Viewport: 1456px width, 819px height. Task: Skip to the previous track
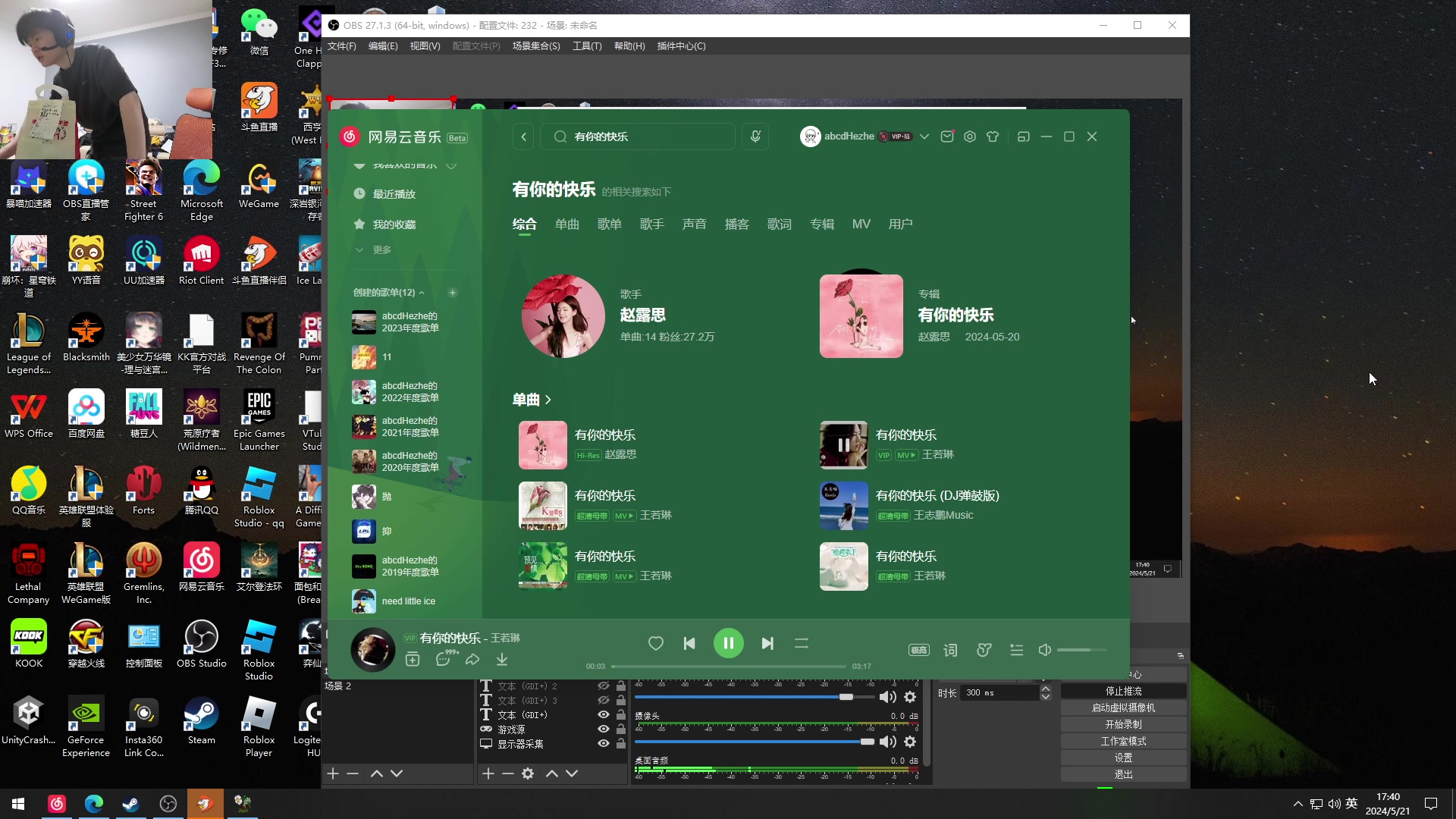pos(689,643)
